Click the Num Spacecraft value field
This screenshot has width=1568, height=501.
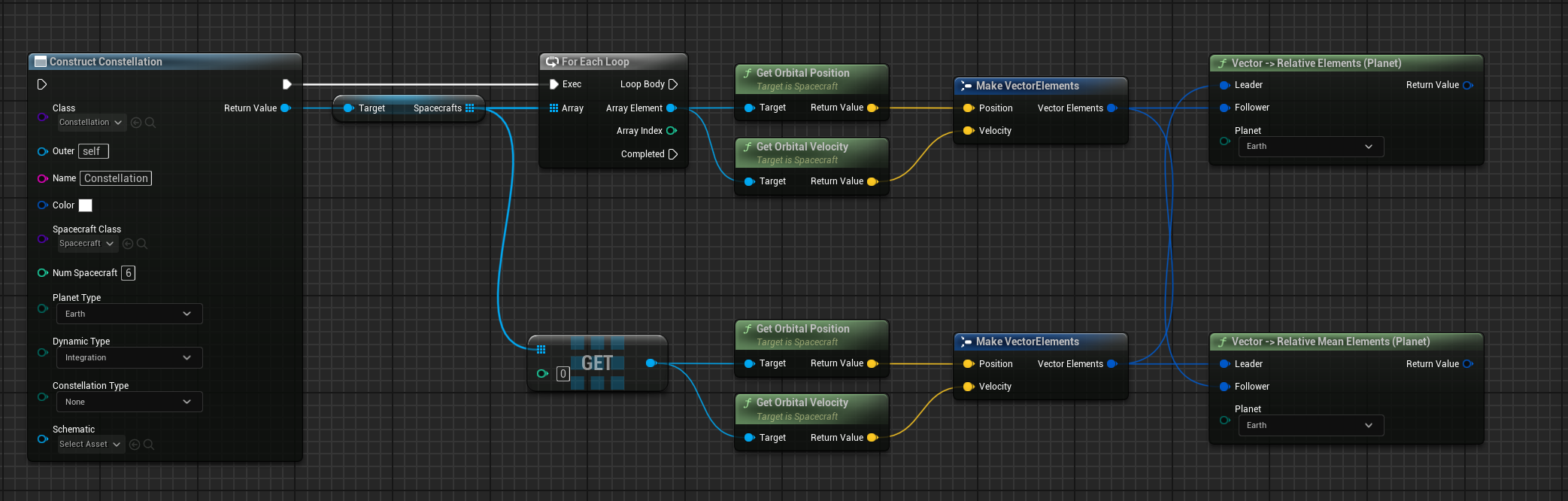(129, 273)
